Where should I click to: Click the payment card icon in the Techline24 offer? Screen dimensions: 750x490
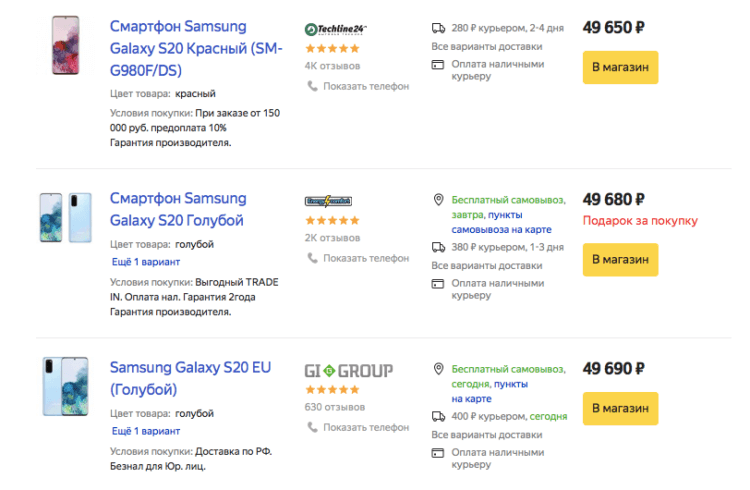coord(438,65)
